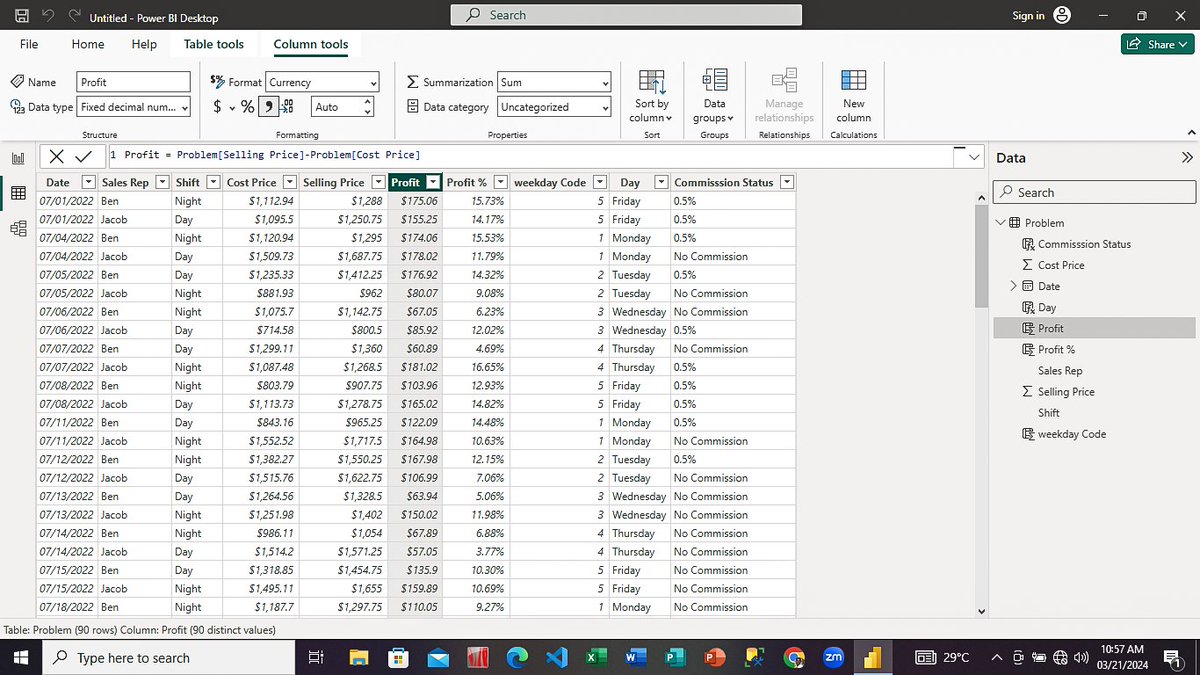Open the Date column filter dropdown
This screenshot has height=675, width=1200.
pyautogui.click(x=88, y=182)
